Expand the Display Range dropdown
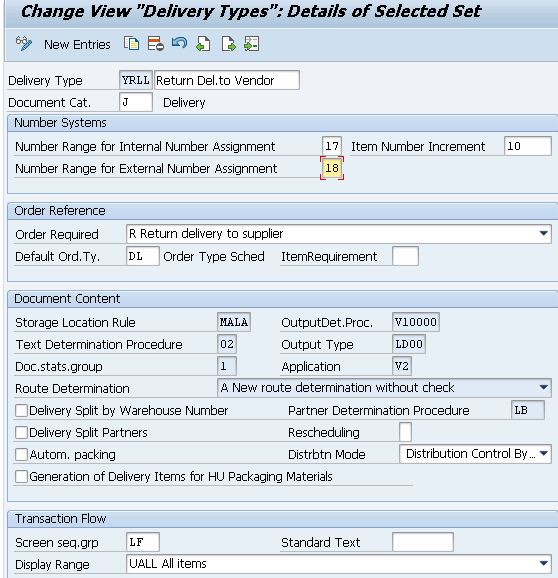558x578 pixels. pyautogui.click(x=543, y=564)
